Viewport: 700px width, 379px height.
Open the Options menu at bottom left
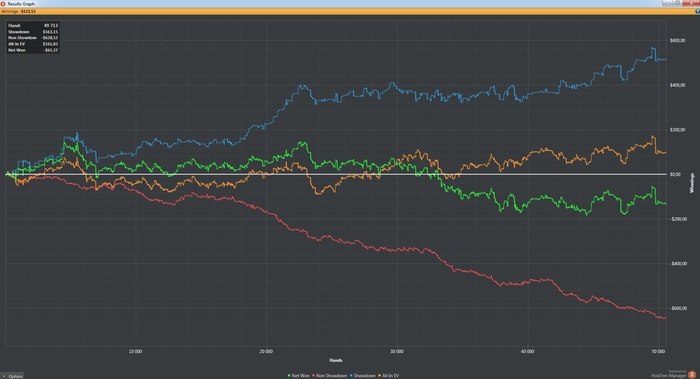(x=12, y=376)
